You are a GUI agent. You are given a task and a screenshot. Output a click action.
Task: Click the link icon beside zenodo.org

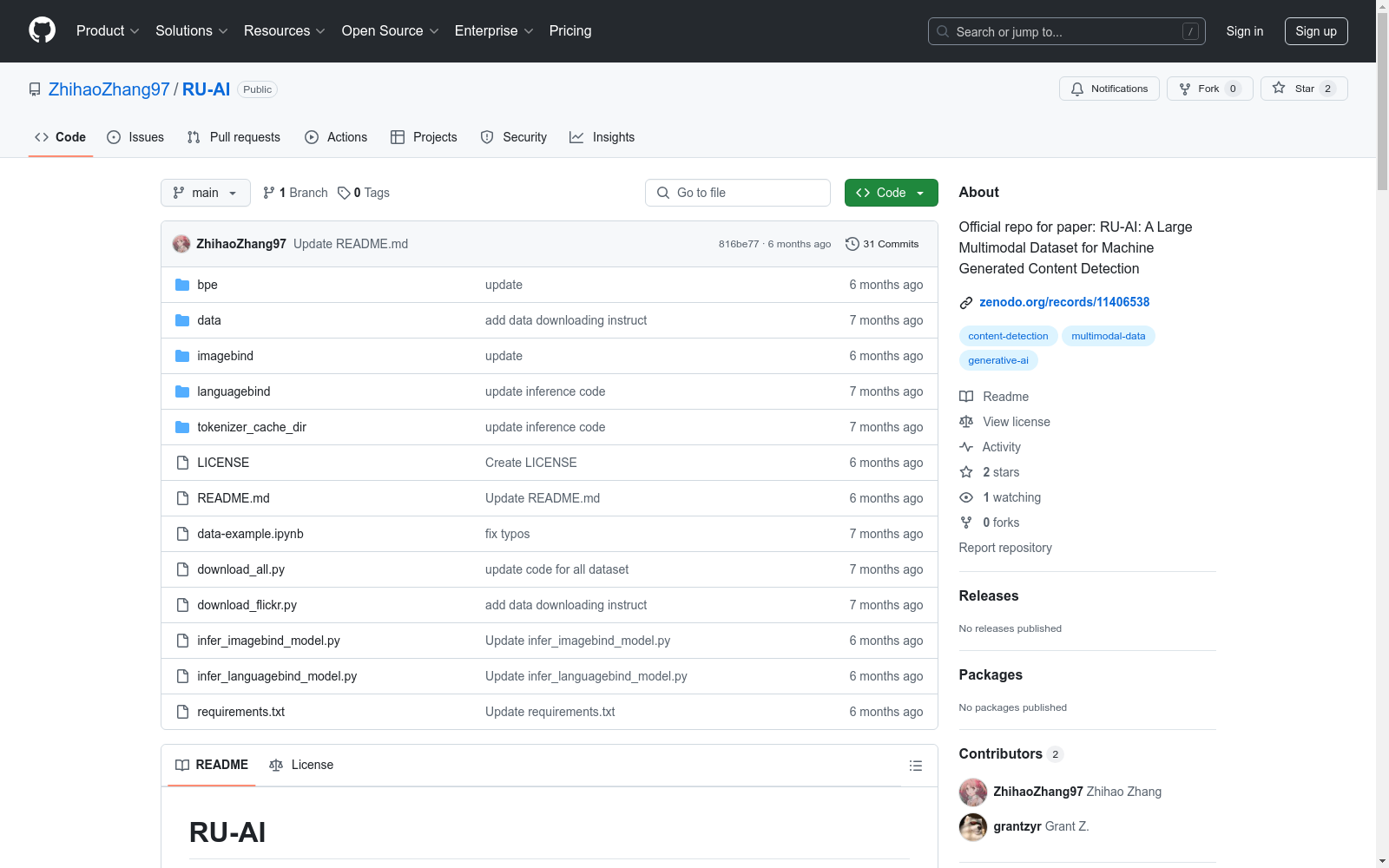pos(965,303)
